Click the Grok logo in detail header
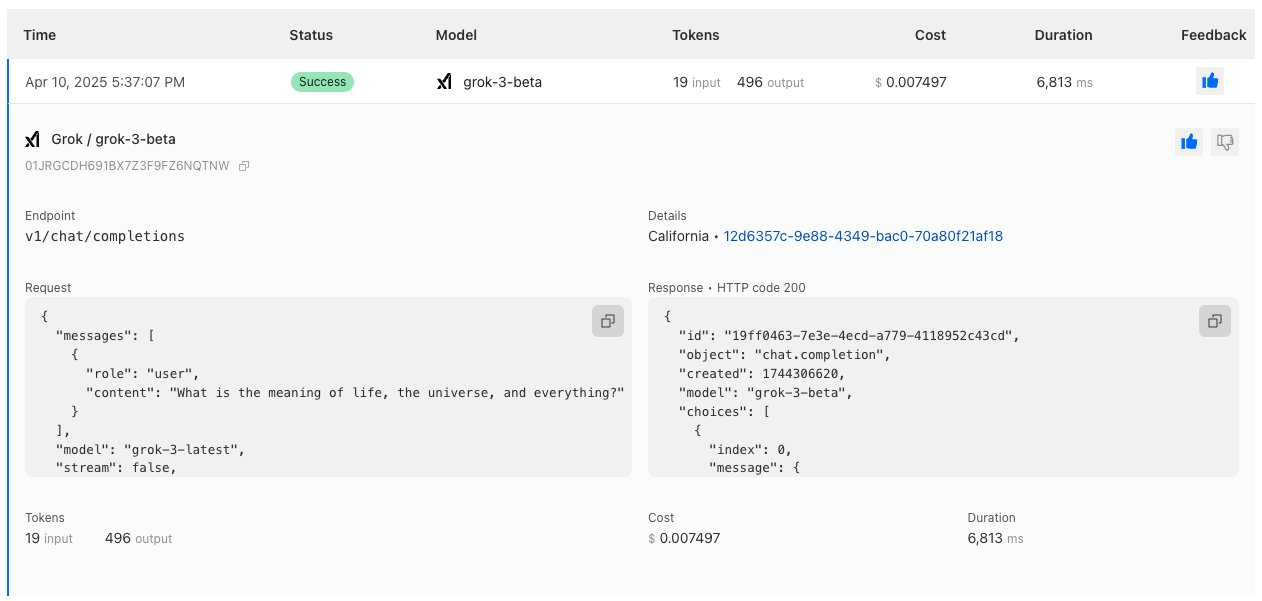Image resolution: width=1262 pixels, height=601 pixels. (33, 140)
